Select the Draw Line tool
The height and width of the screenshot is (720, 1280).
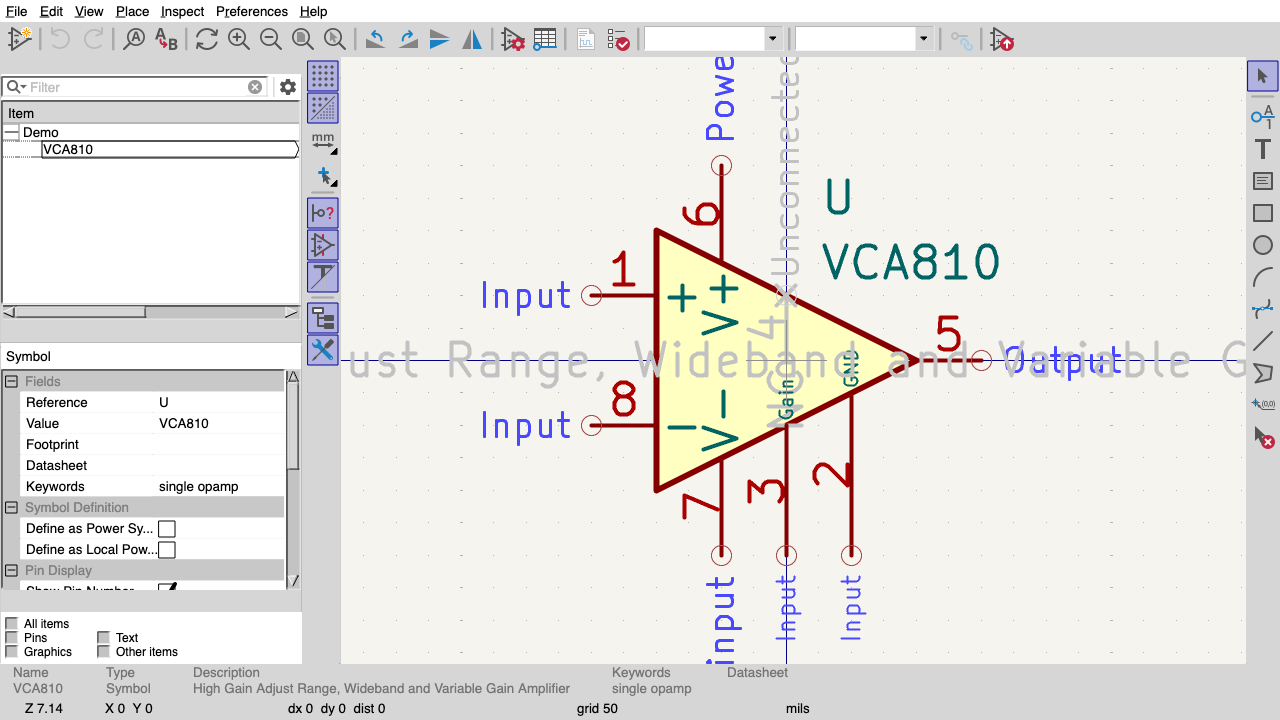[x=1262, y=341]
